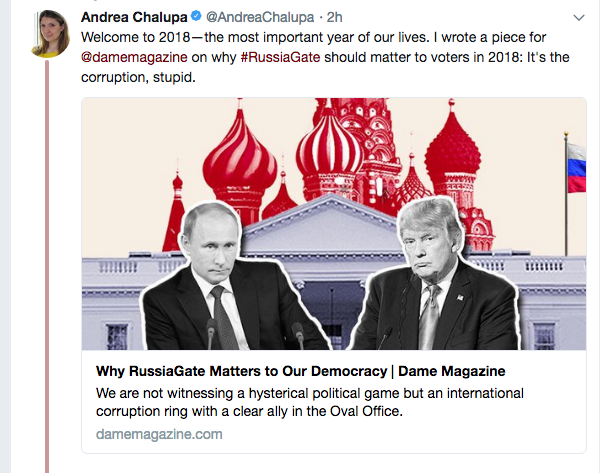The height and width of the screenshot is (473, 600).
Task: Click the Andrea Chalupa display name
Action: coord(134,18)
